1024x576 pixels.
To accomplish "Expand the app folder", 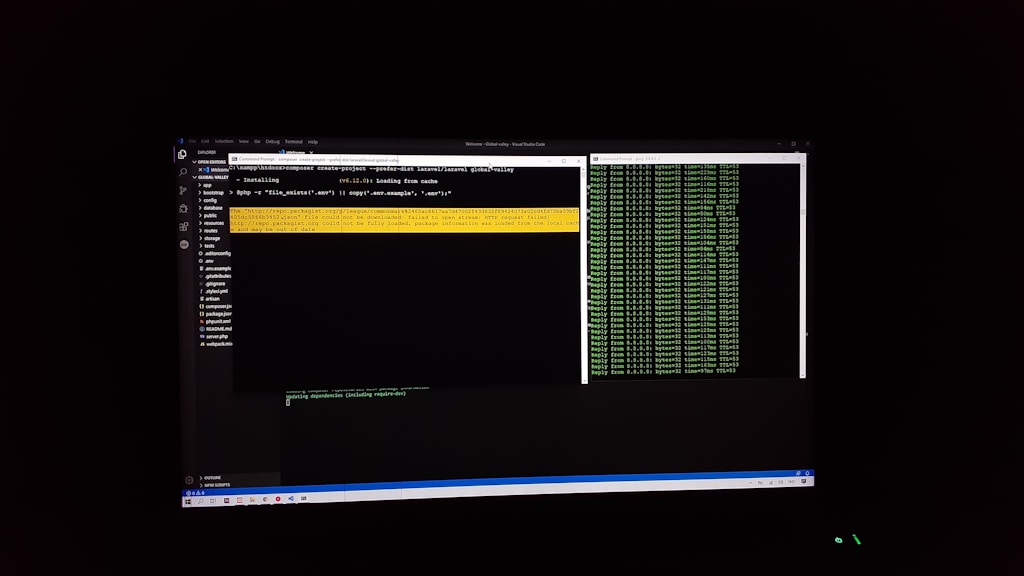I will click(207, 185).
